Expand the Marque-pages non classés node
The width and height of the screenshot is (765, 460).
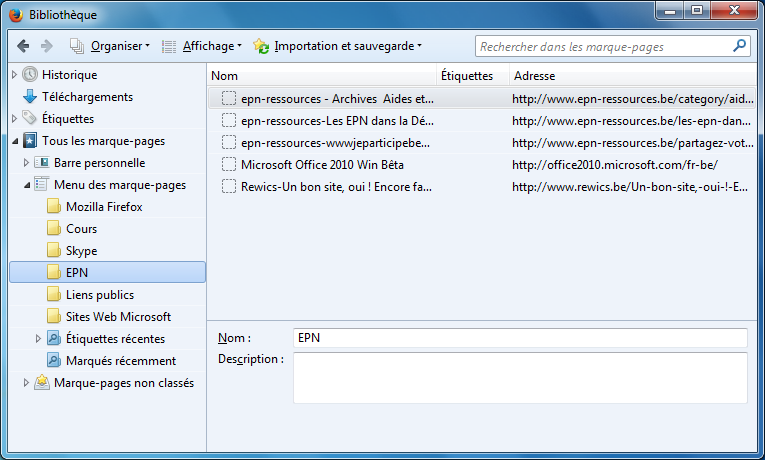(x=26, y=383)
